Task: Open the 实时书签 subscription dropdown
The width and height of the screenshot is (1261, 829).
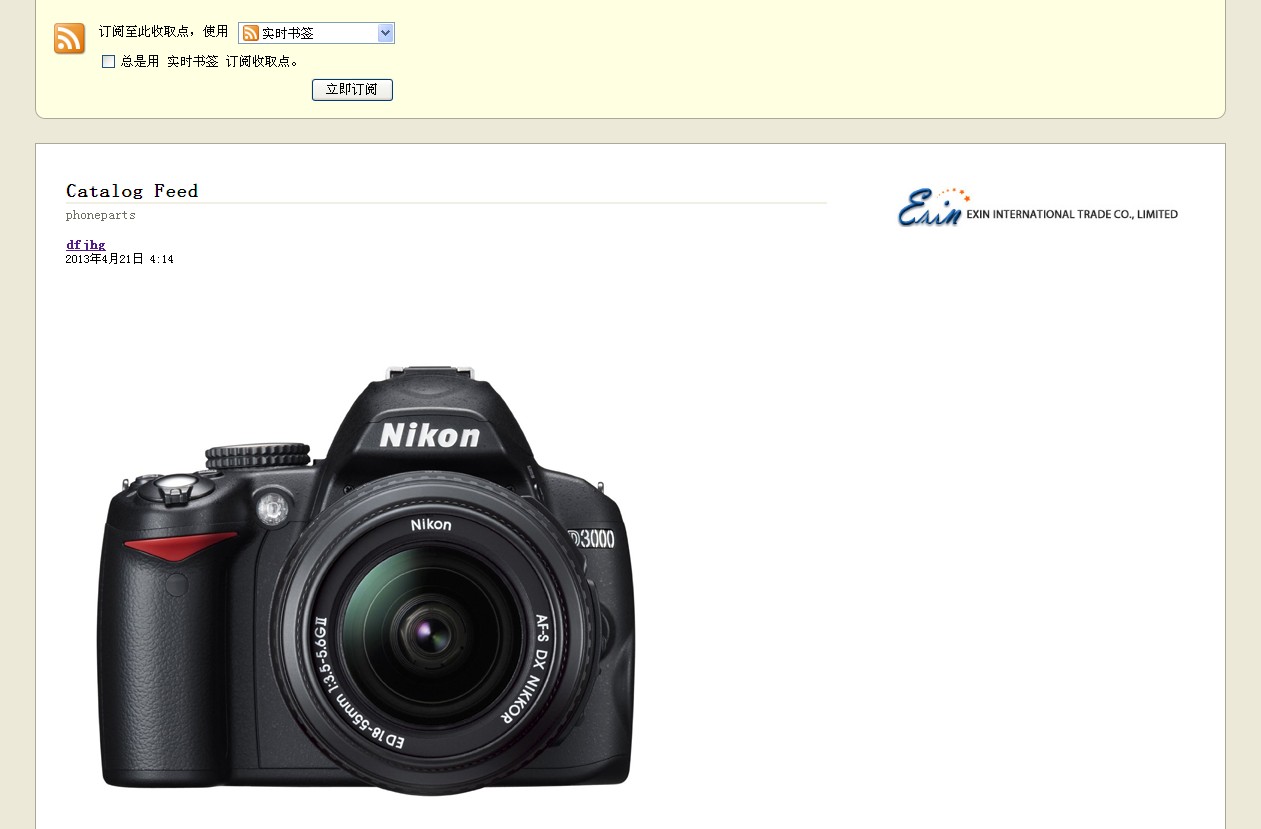Action: point(316,33)
